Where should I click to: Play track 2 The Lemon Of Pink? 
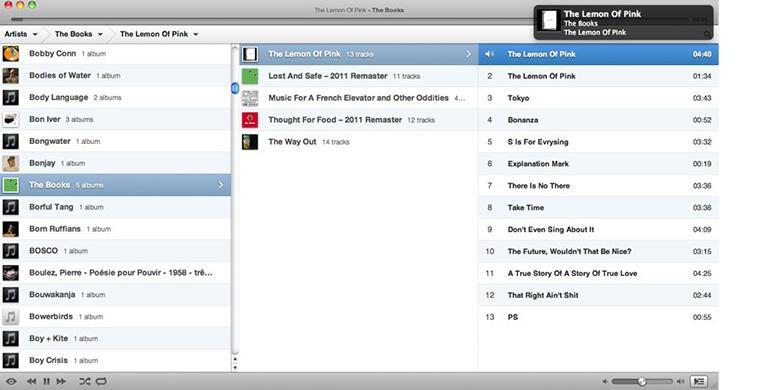(598, 76)
